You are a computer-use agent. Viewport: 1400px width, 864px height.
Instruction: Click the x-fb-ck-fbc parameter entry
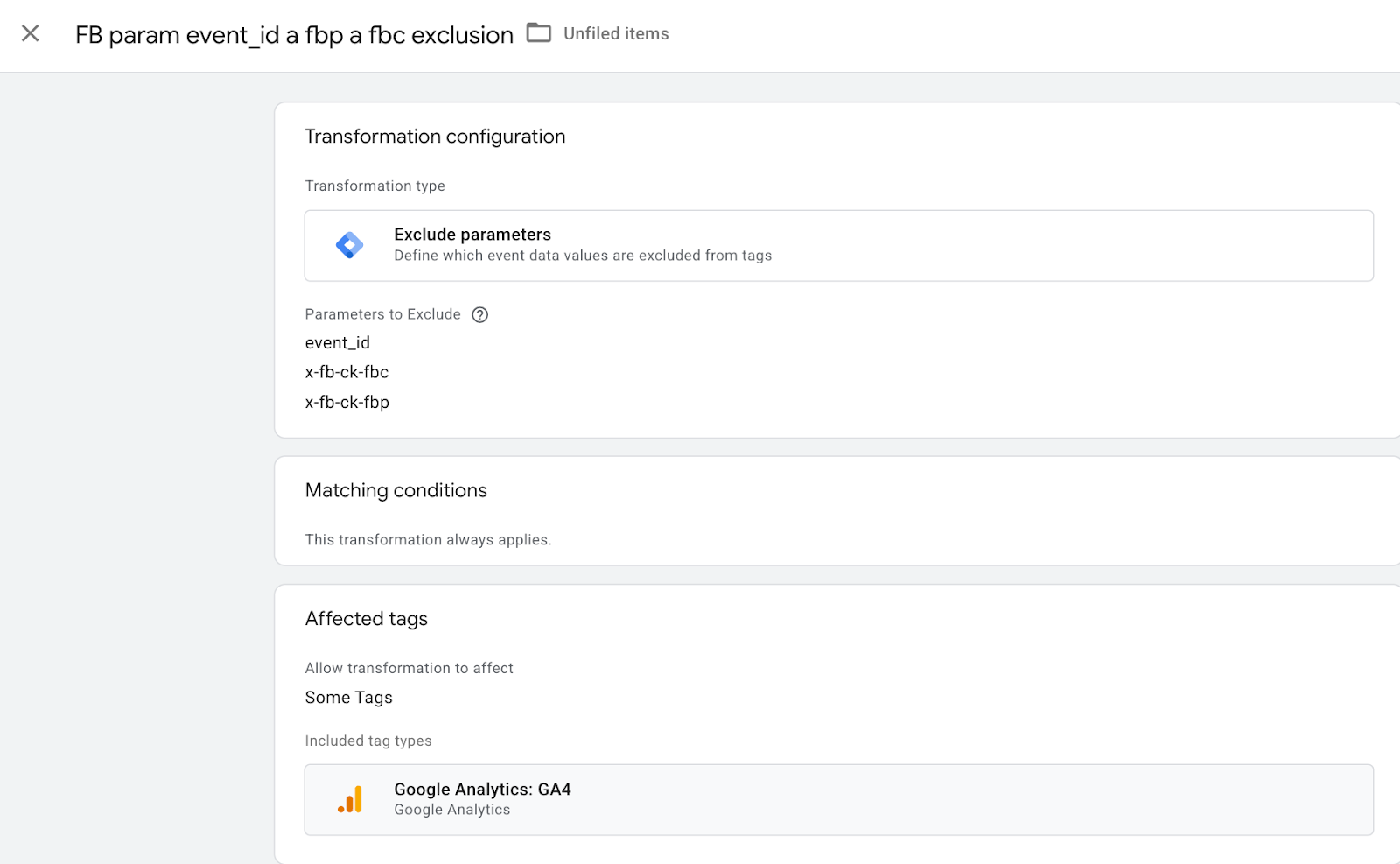[346, 372]
